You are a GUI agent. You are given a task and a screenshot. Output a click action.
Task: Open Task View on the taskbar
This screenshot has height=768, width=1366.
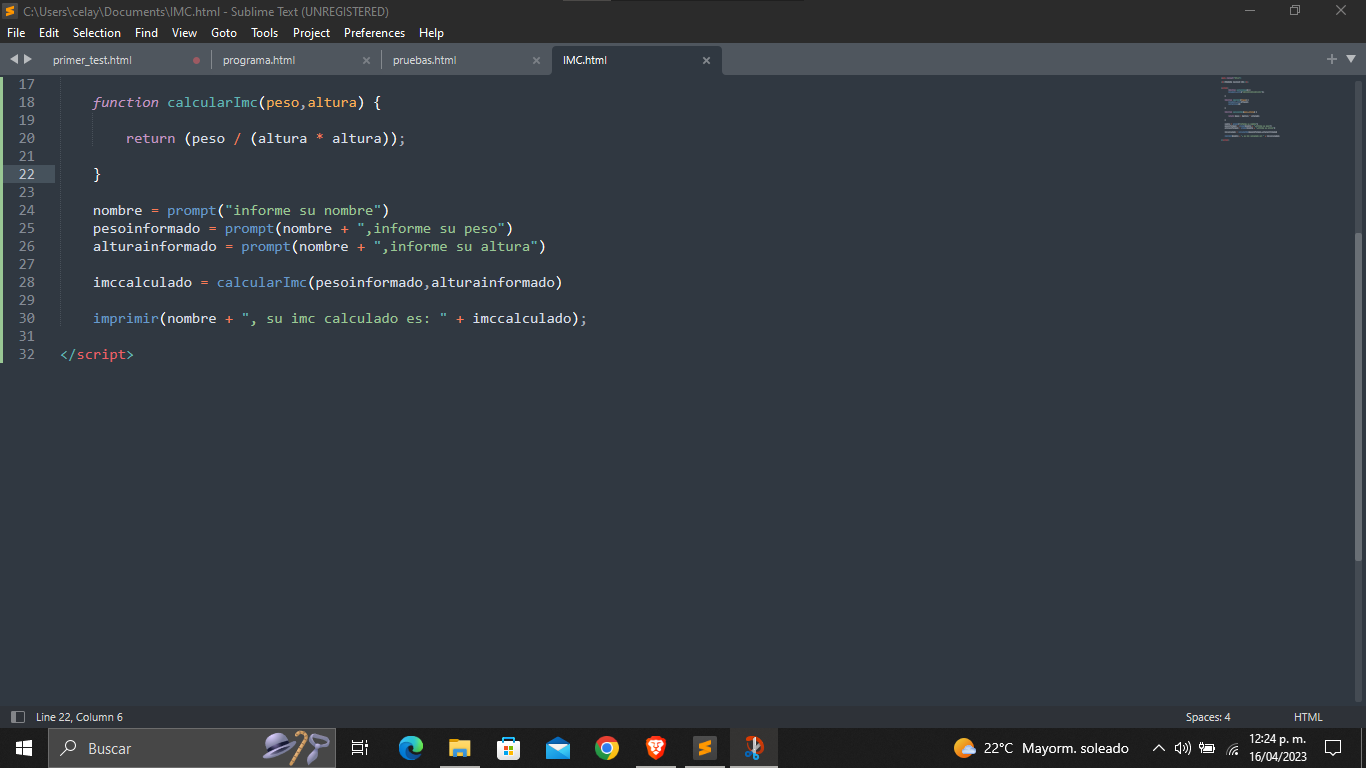click(x=360, y=748)
